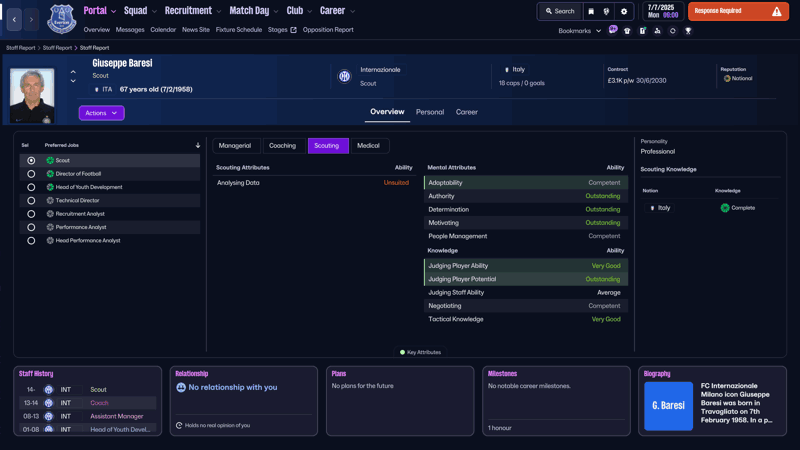Image resolution: width=800 pixels, height=450 pixels.
Task: Click the head icon beside the bookmark
Action: pos(606,11)
